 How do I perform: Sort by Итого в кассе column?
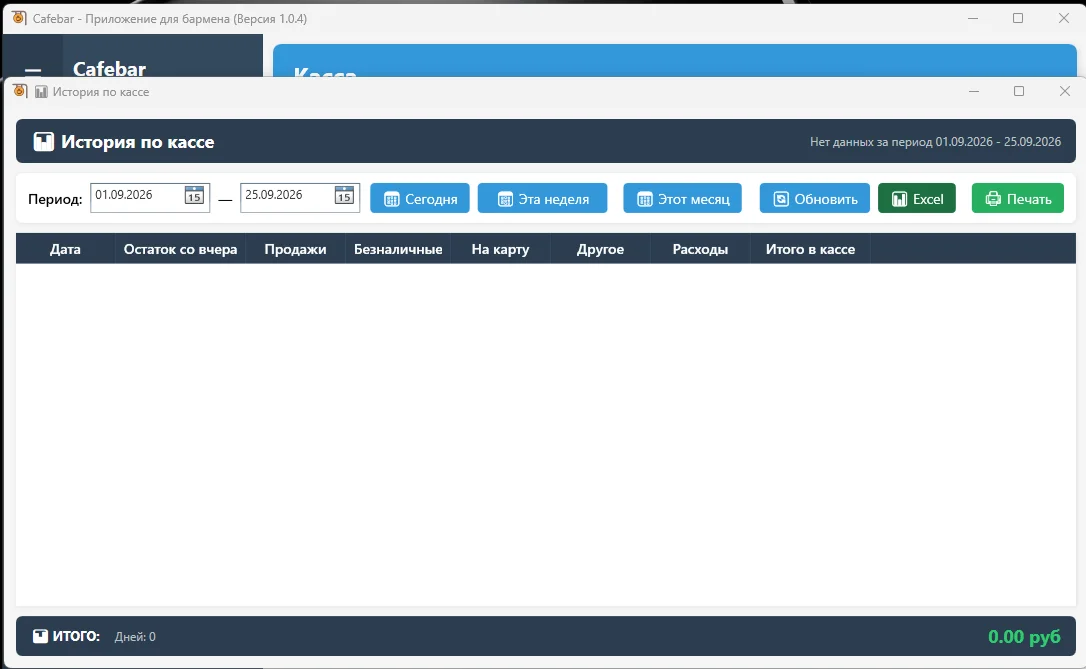pyautogui.click(x=810, y=249)
